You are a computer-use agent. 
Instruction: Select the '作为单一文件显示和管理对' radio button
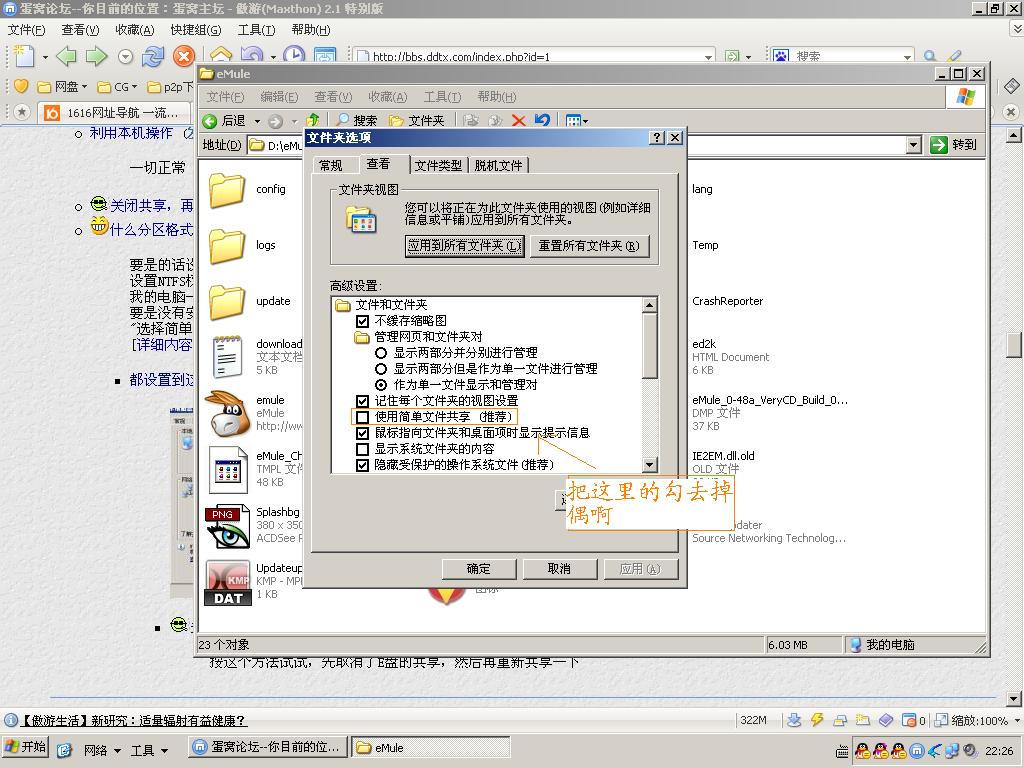click(381, 385)
